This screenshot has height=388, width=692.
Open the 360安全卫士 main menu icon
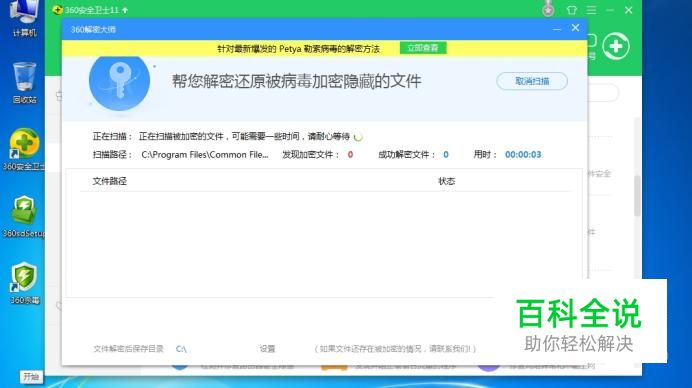591,10
